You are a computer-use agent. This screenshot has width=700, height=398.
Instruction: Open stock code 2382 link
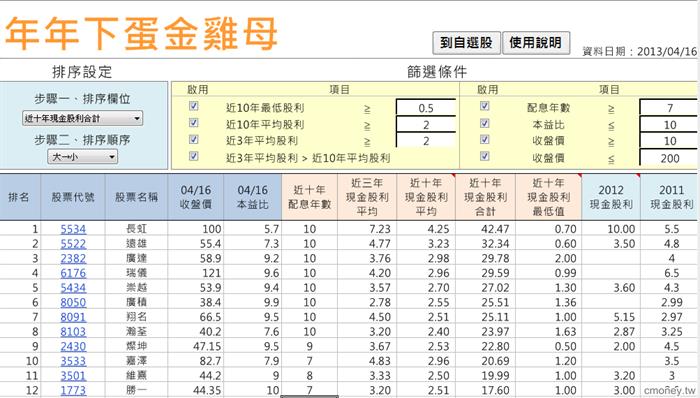click(x=73, y=258)
